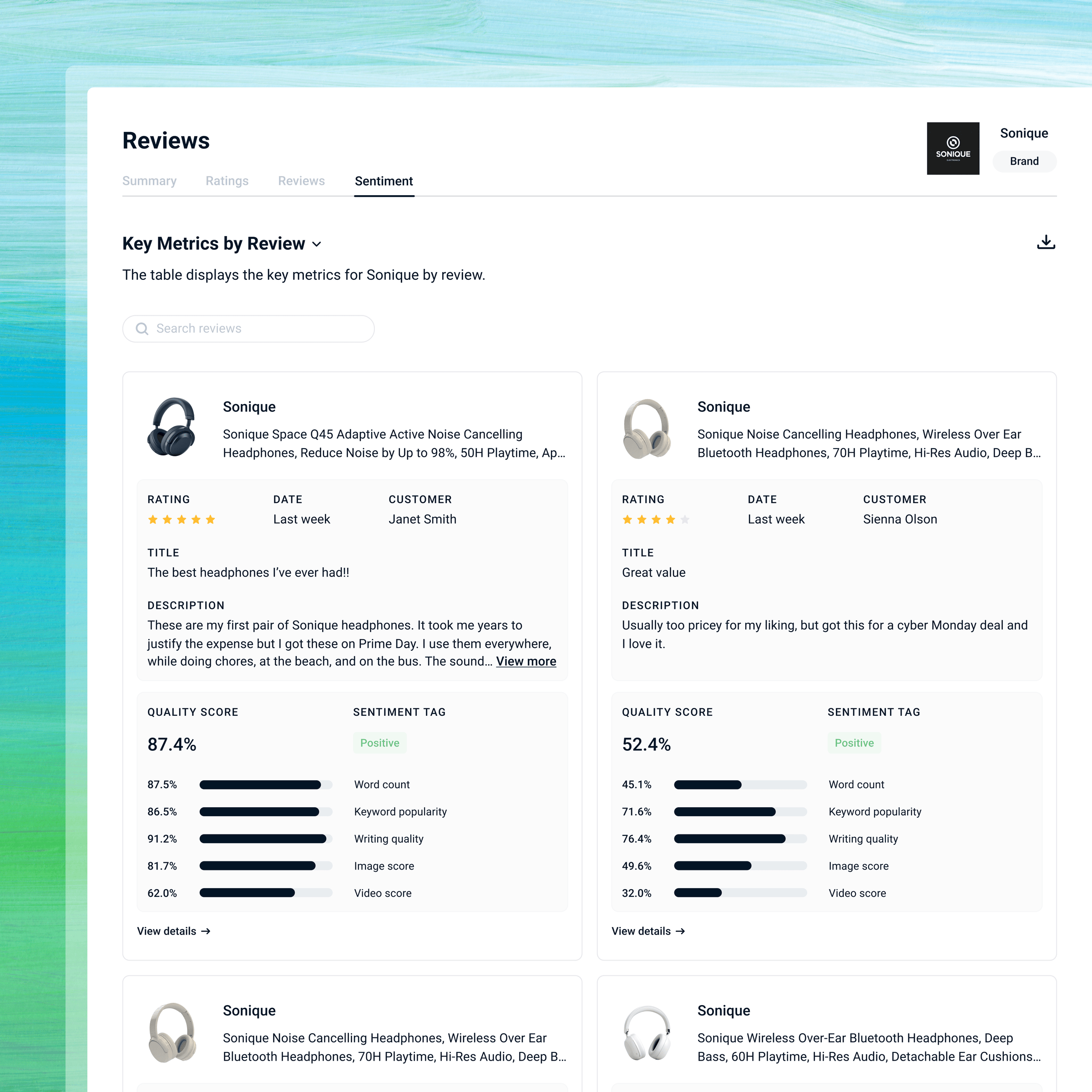This screenshot has width=1092, height=1092.
Task: Click the 86.5% Keyword popularity bar
Action: pos(266,812)
